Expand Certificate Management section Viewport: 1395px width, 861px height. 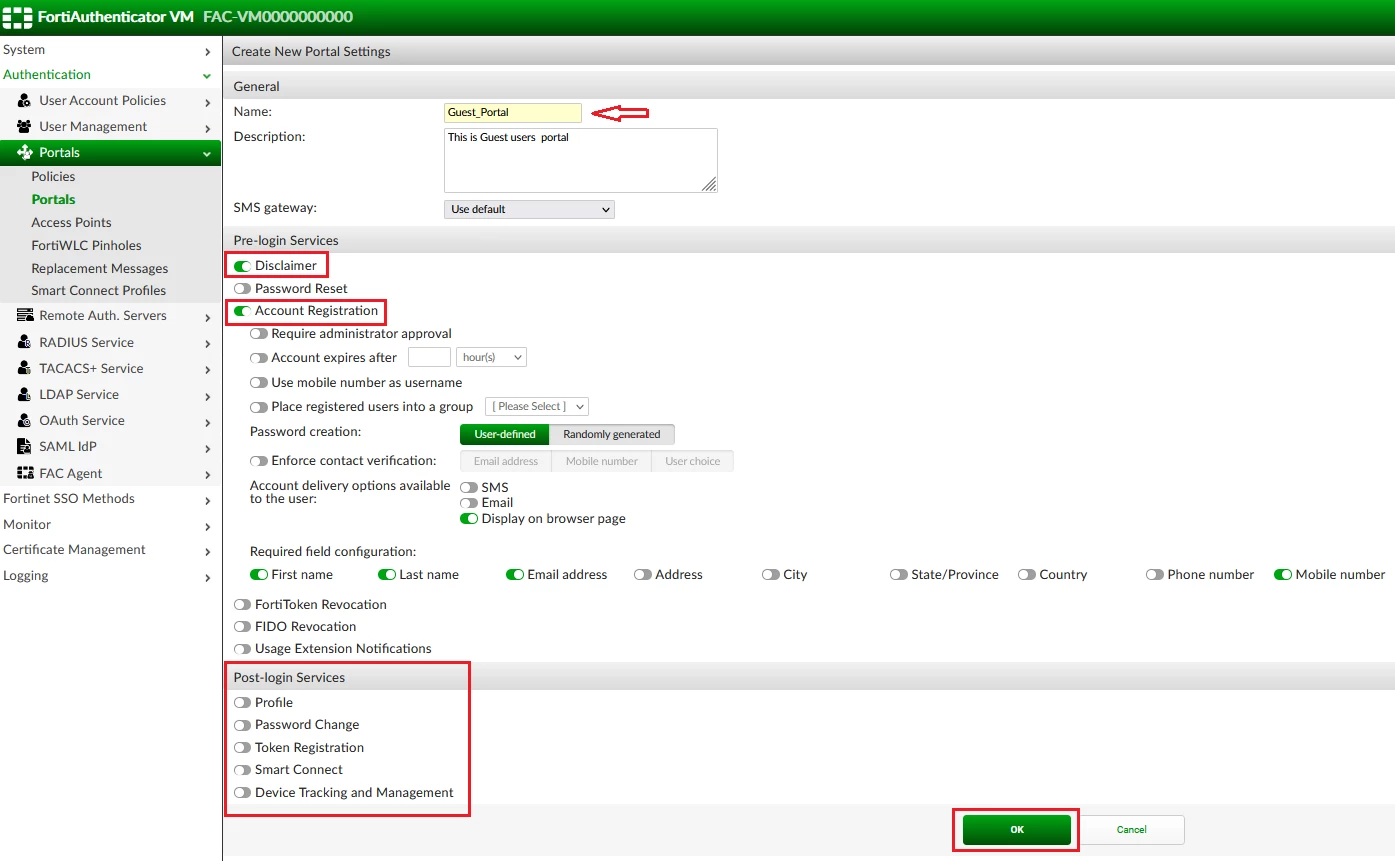click(110, 550)
